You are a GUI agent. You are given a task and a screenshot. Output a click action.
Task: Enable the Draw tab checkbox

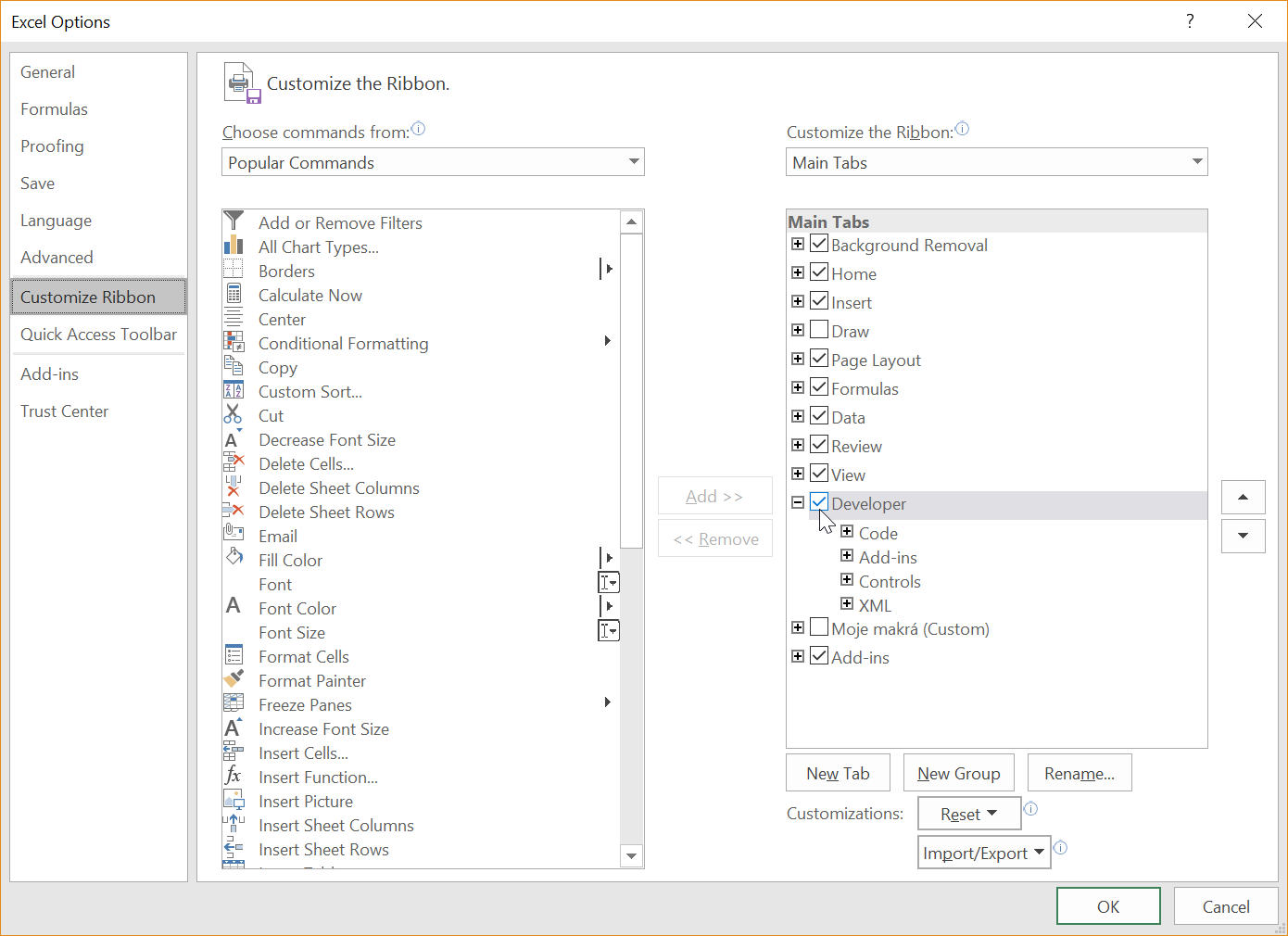tap(819, 330)
